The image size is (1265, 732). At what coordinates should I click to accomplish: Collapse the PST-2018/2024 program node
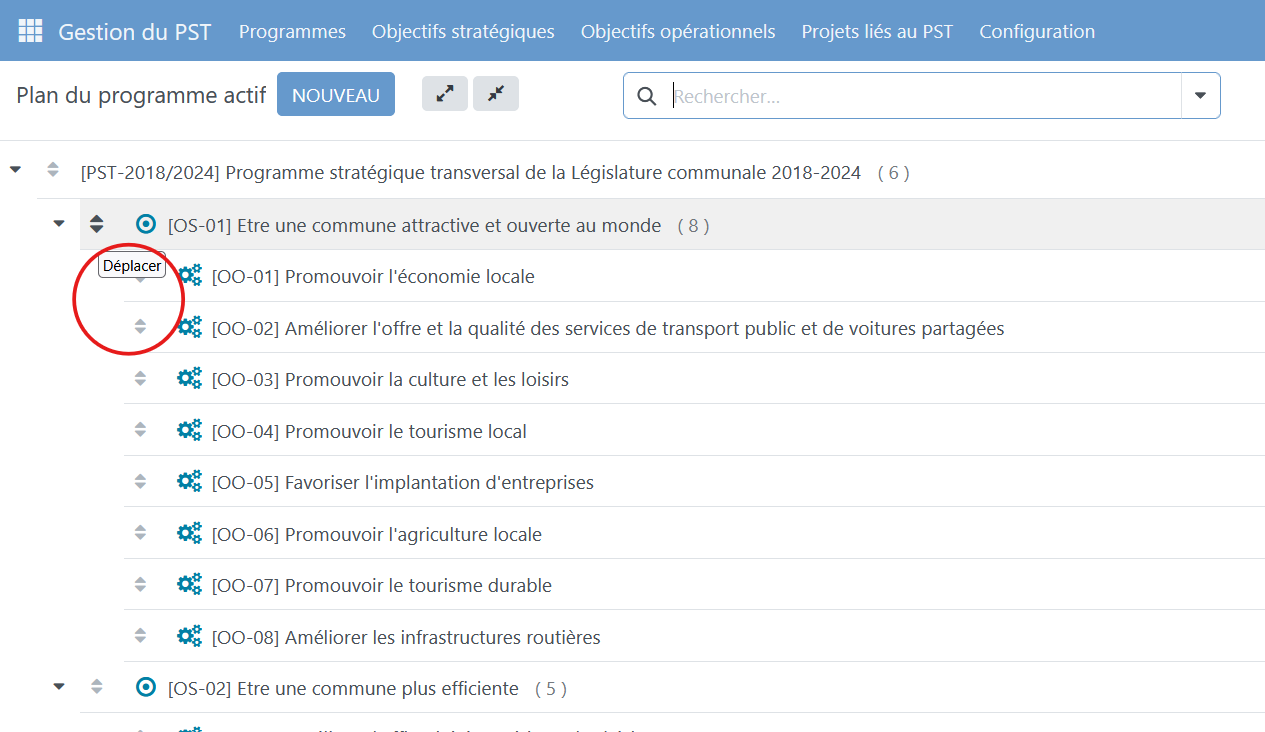(15, 171)
